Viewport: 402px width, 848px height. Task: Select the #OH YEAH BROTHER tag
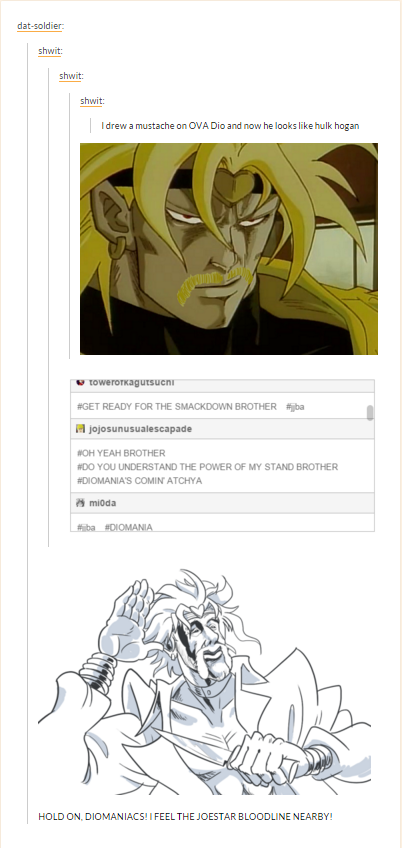121,453
